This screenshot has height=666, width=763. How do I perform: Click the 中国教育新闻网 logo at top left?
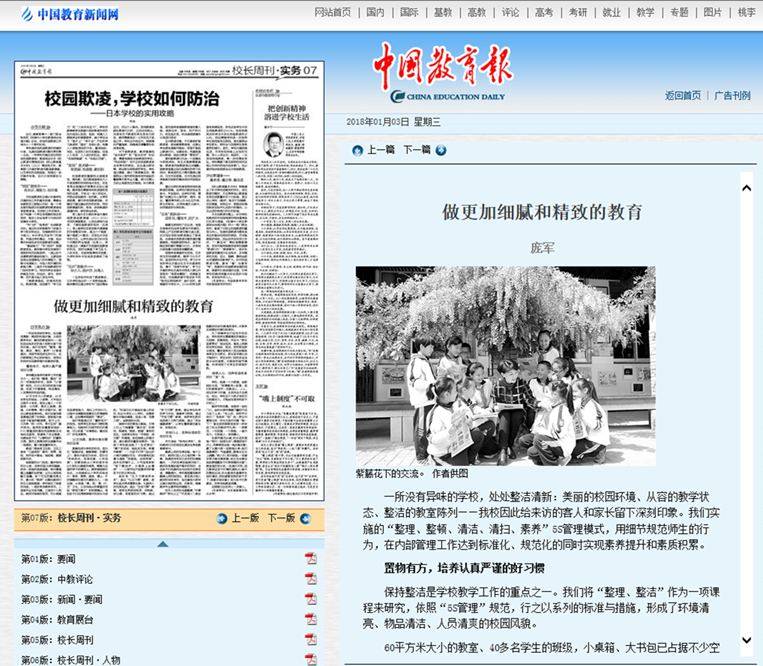click(x=70, y=14)
